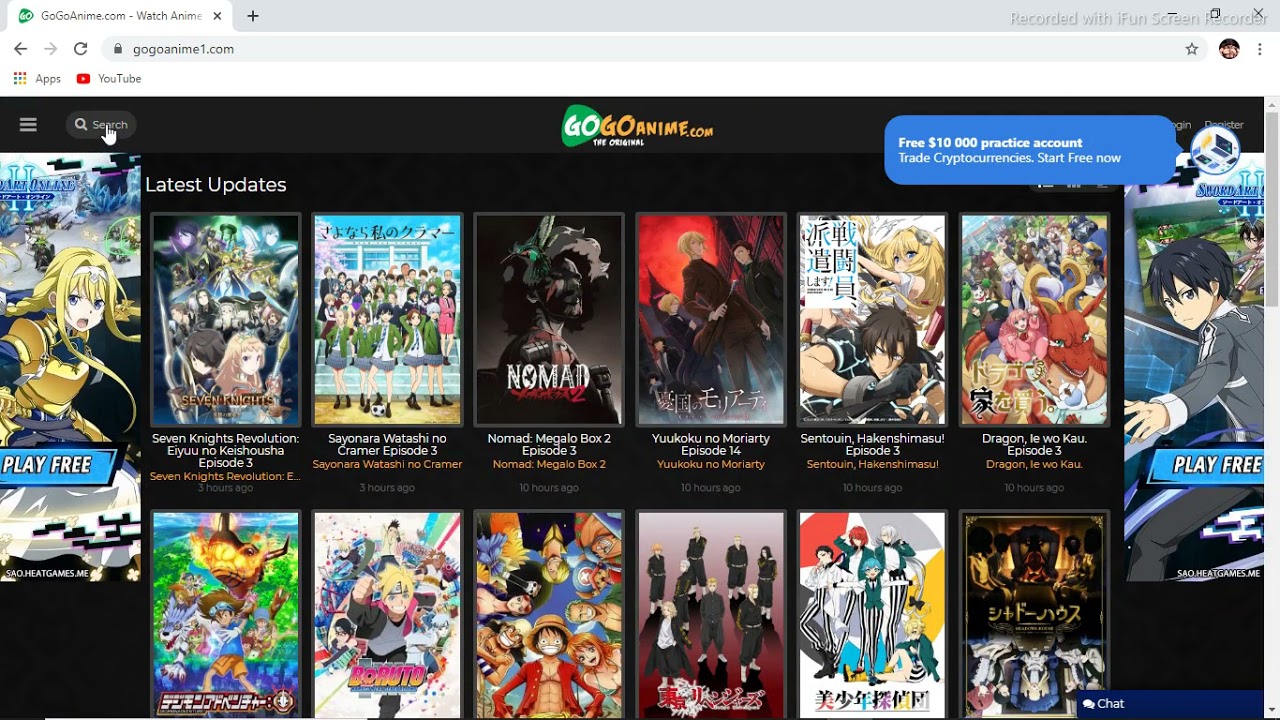Click left SAO.HEATGAMES.ME ad label
Image resolution: width=1280 pixels, height=720 pixels.
[47, 574]
